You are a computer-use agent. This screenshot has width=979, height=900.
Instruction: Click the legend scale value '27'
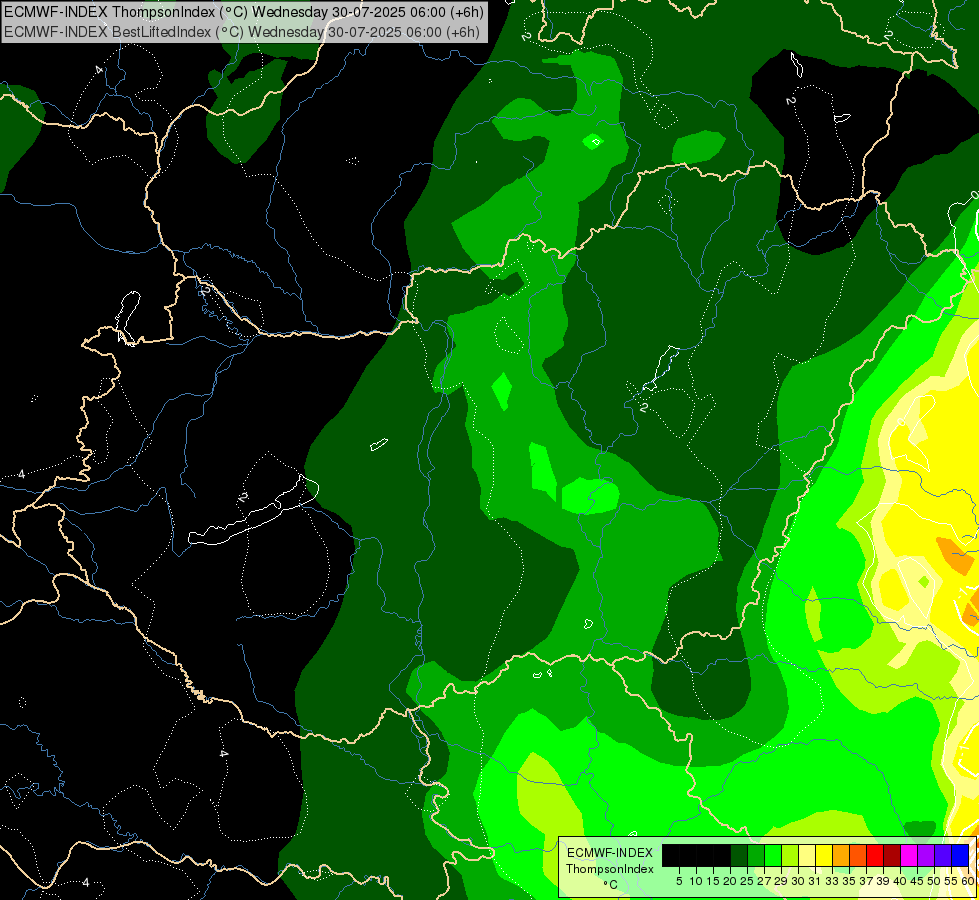point(764,881)
